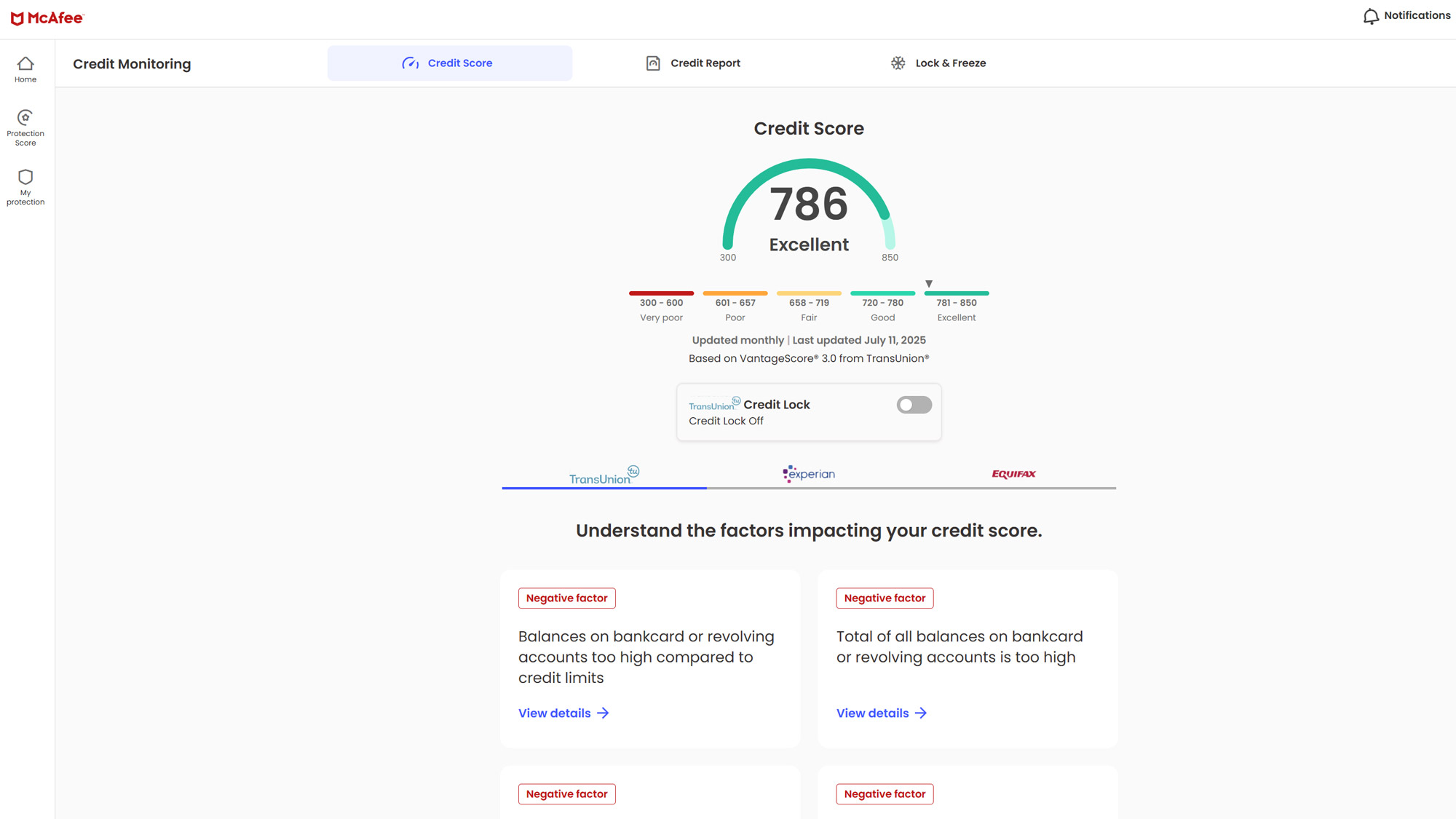Toggle the TransUnion Credit Lock switch
Image resolution: width=1456 pixels, height=819 pixels.
pos(914,405)
